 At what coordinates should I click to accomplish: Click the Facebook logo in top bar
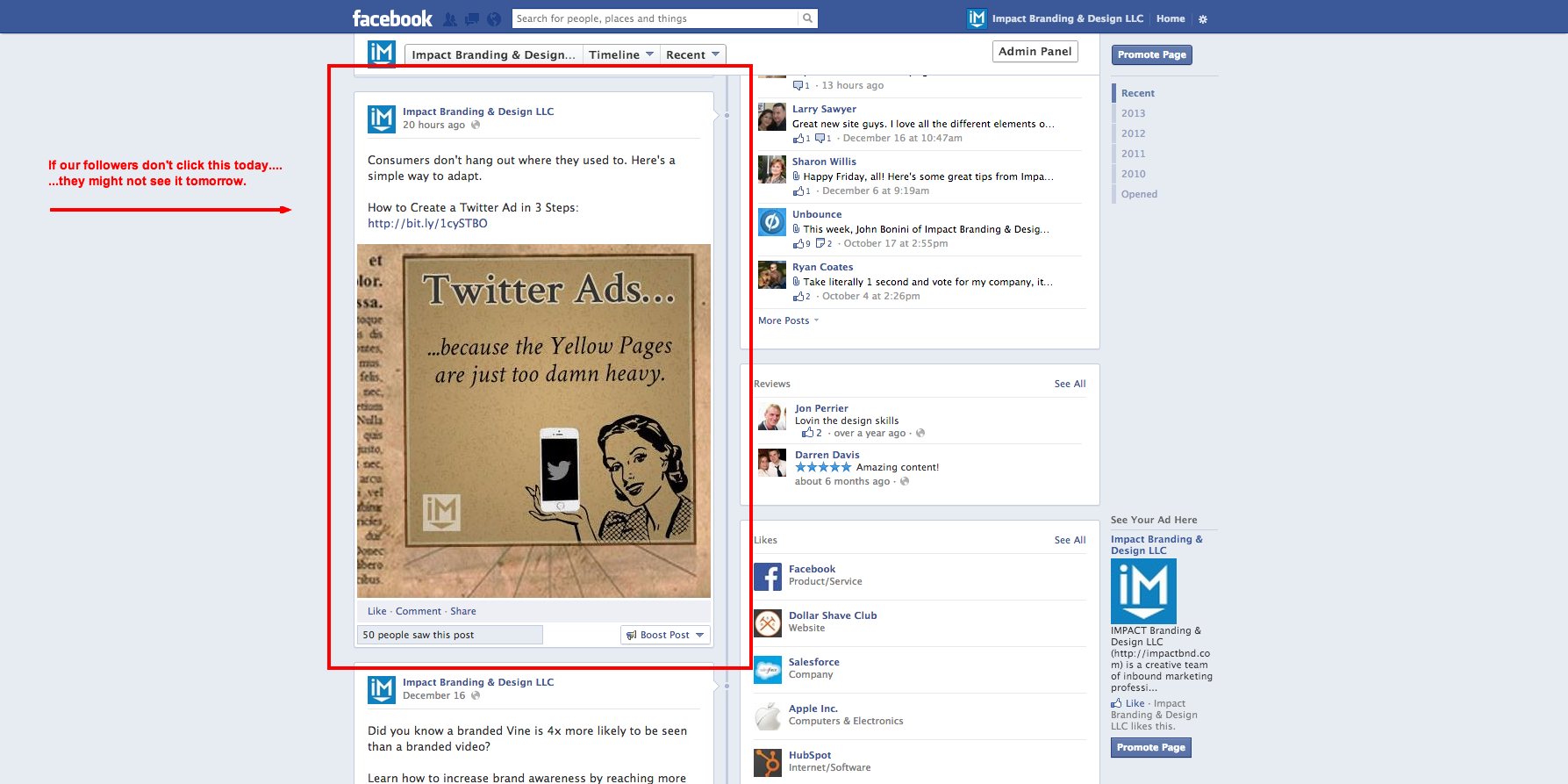pos(392,18)
